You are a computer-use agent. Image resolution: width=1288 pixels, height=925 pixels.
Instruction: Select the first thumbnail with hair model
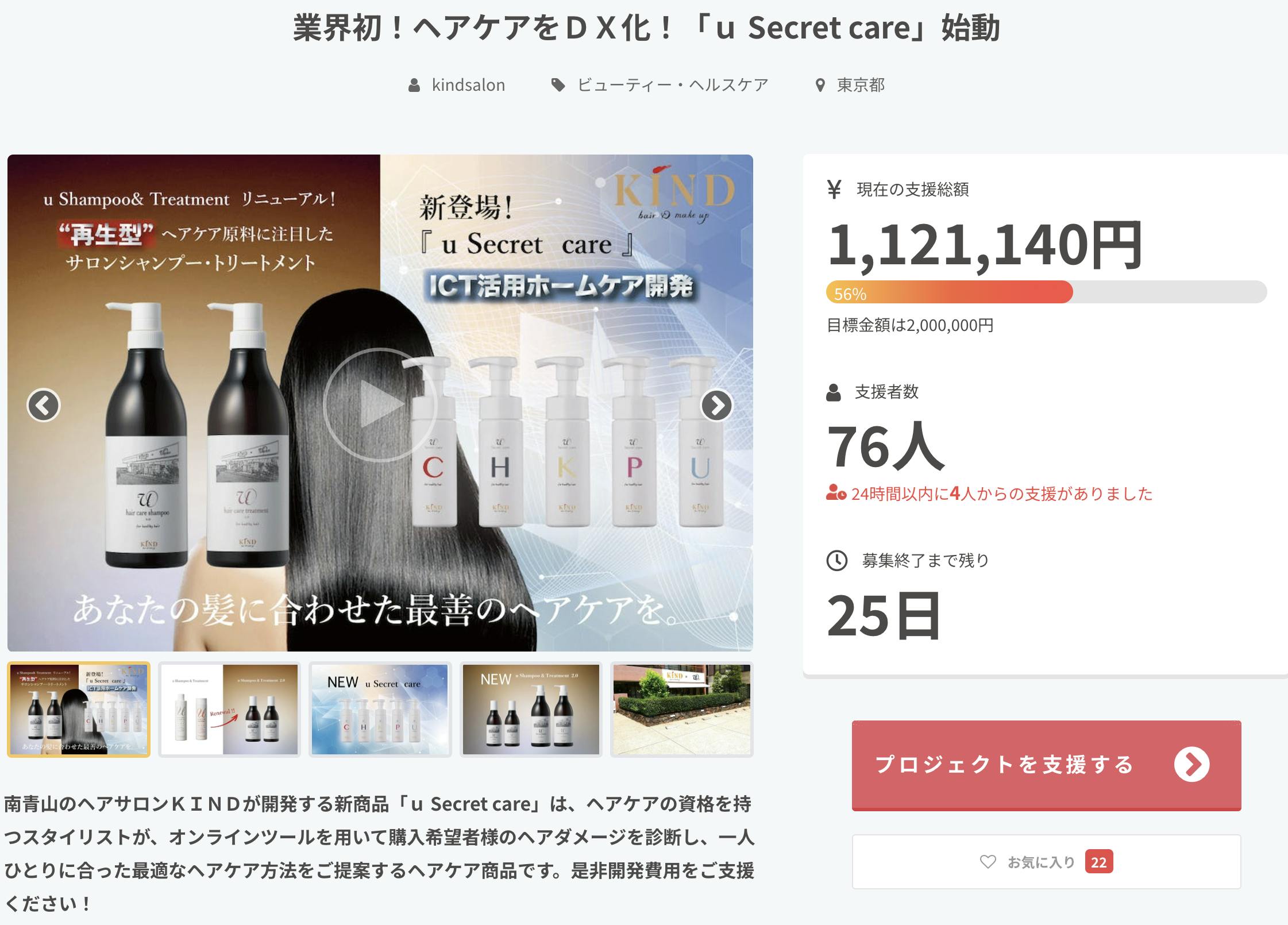(79, 710)
